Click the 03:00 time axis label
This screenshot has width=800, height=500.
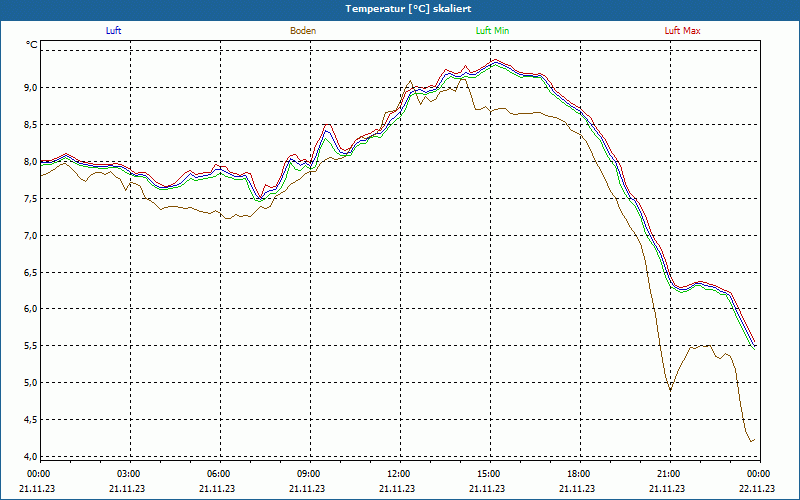[129, 474]
